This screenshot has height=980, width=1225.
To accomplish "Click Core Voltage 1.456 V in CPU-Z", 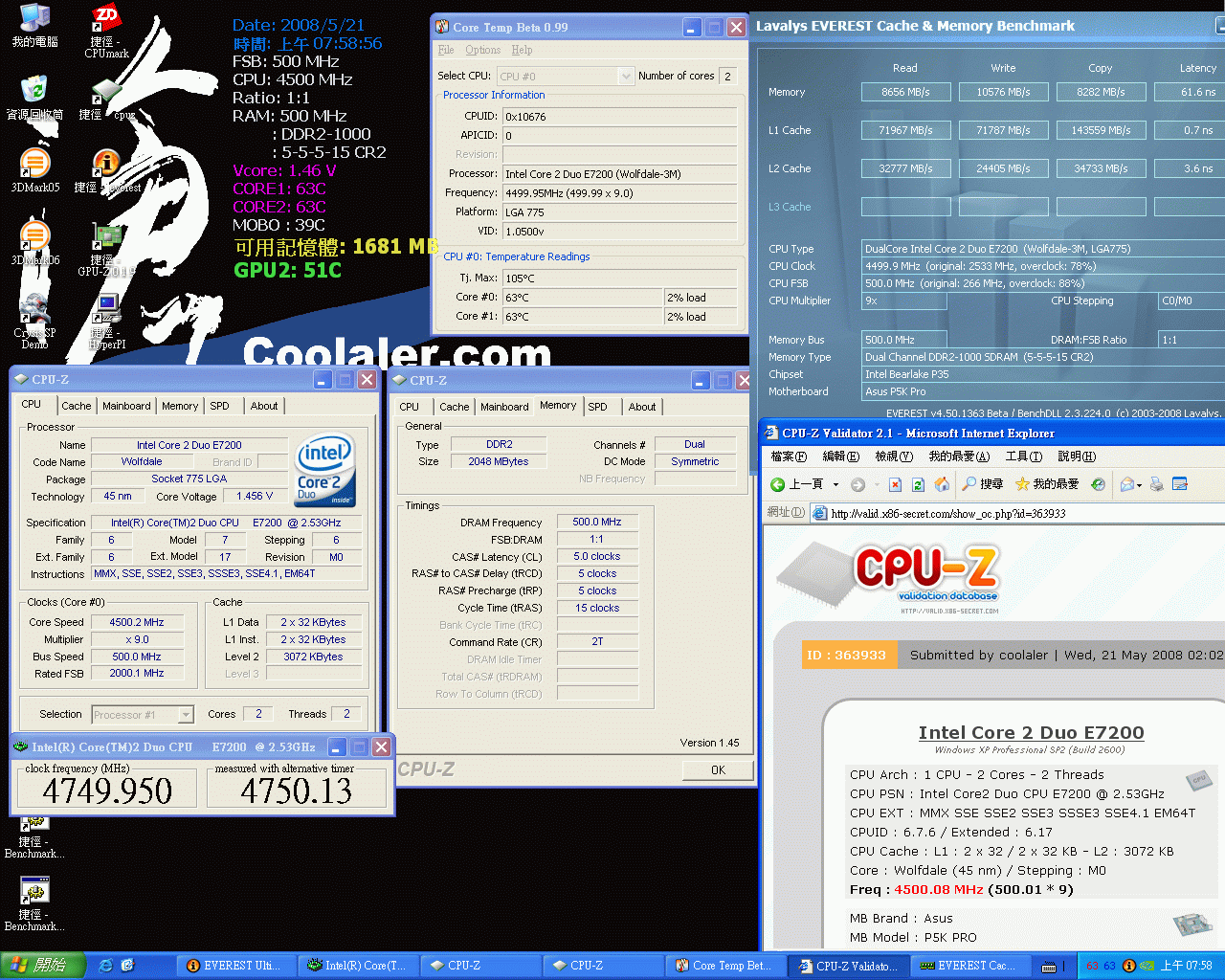I will pyautogui.click(x=255, y=496).
